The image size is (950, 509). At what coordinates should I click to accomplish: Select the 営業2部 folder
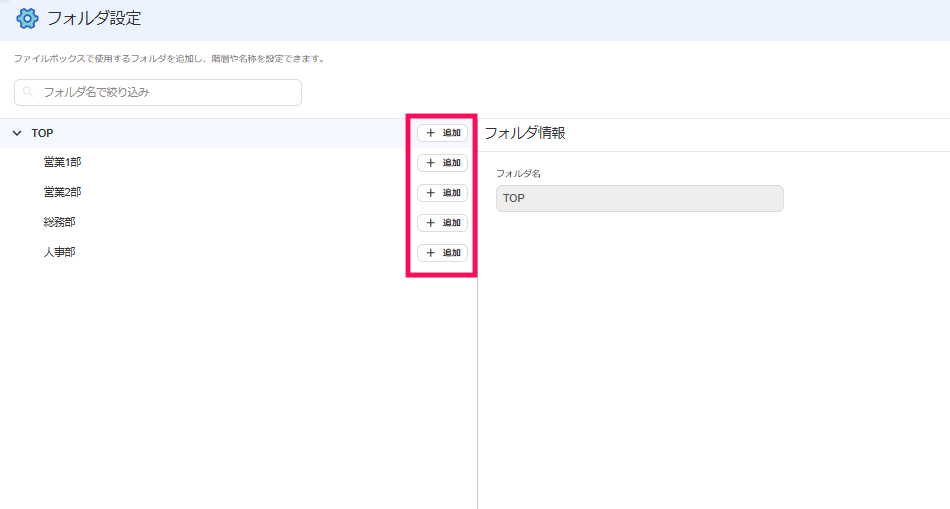click(x=62, y=192)
